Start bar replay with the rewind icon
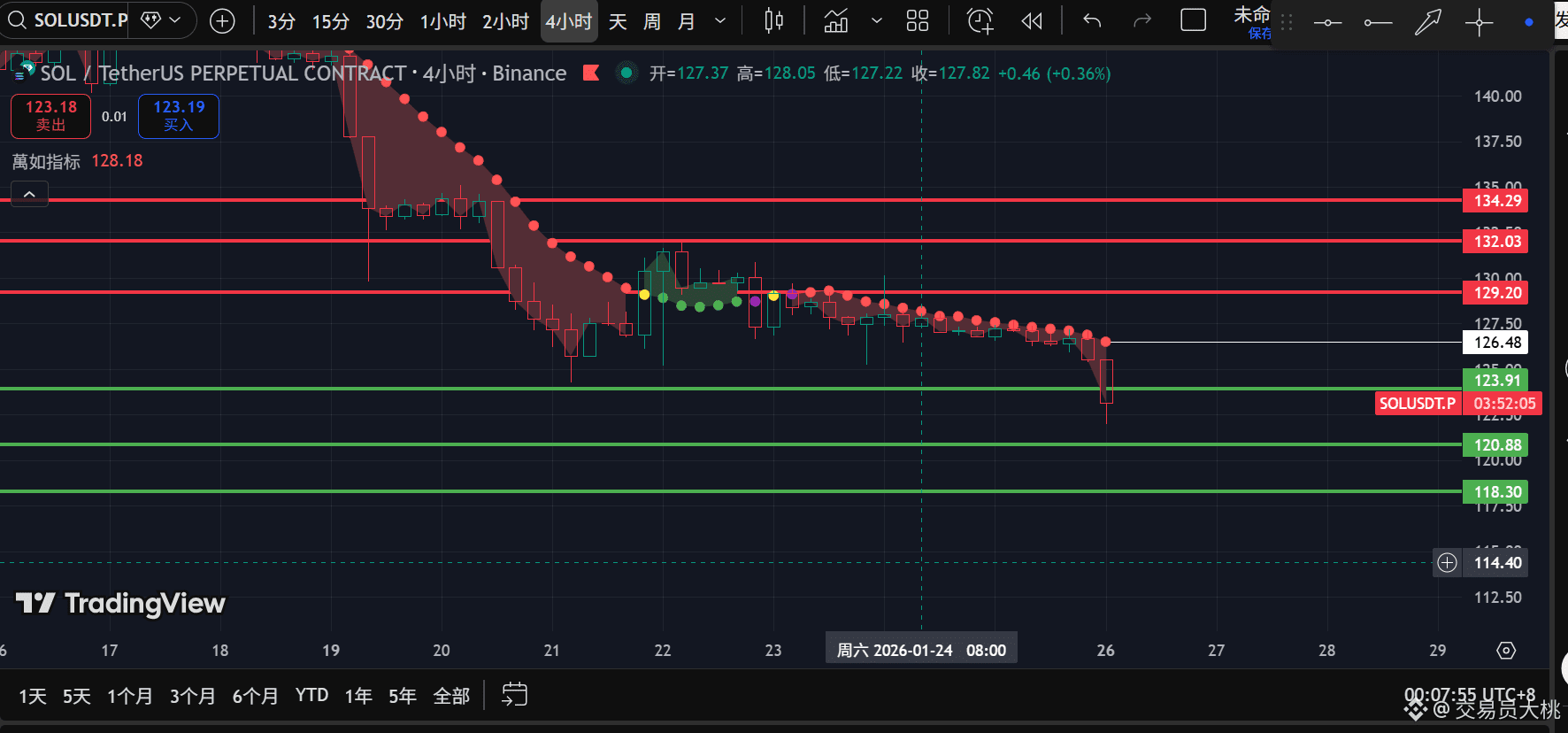This screenshot has height=733, width=1568. click(x=1032, y=20)
